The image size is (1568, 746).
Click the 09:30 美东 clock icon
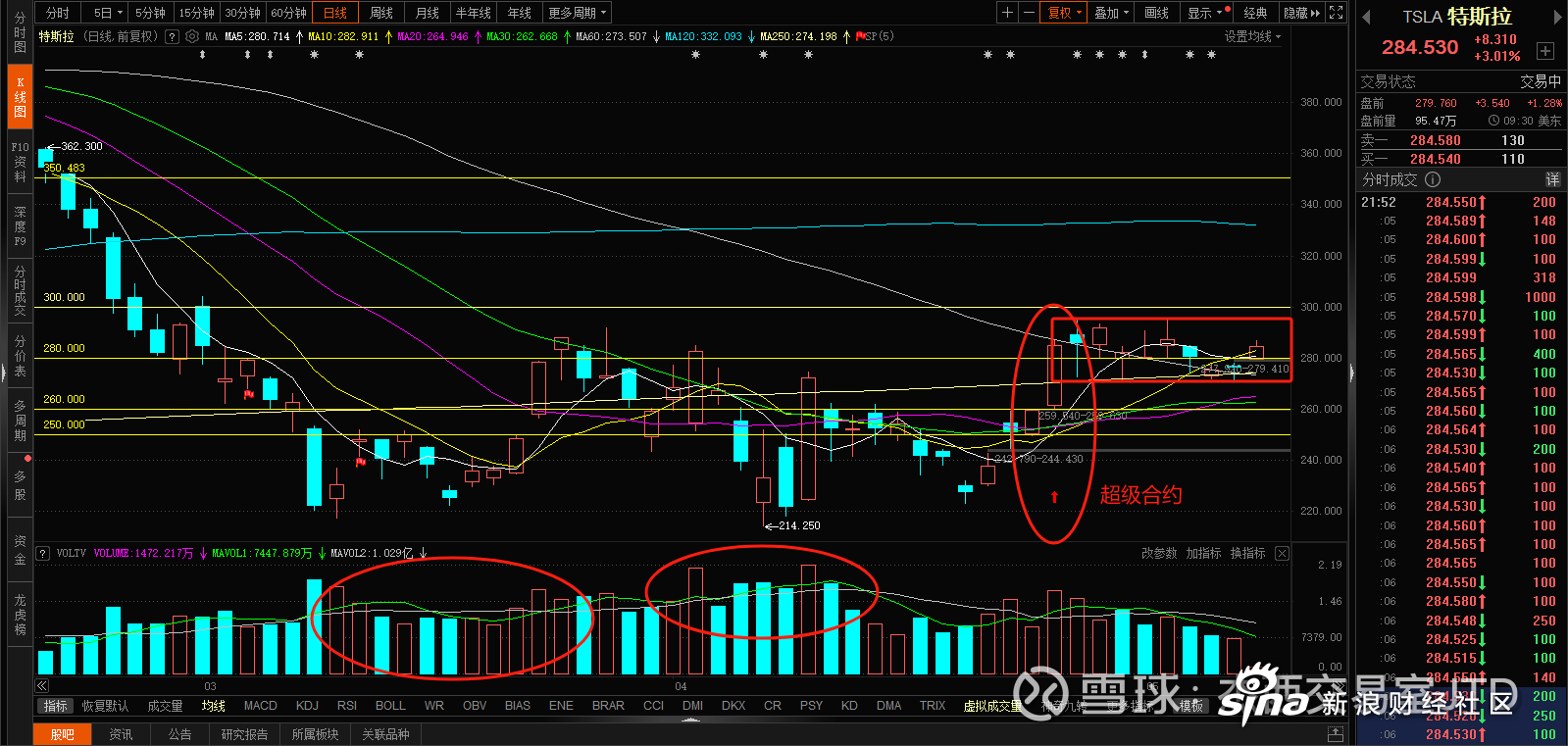1493,121
